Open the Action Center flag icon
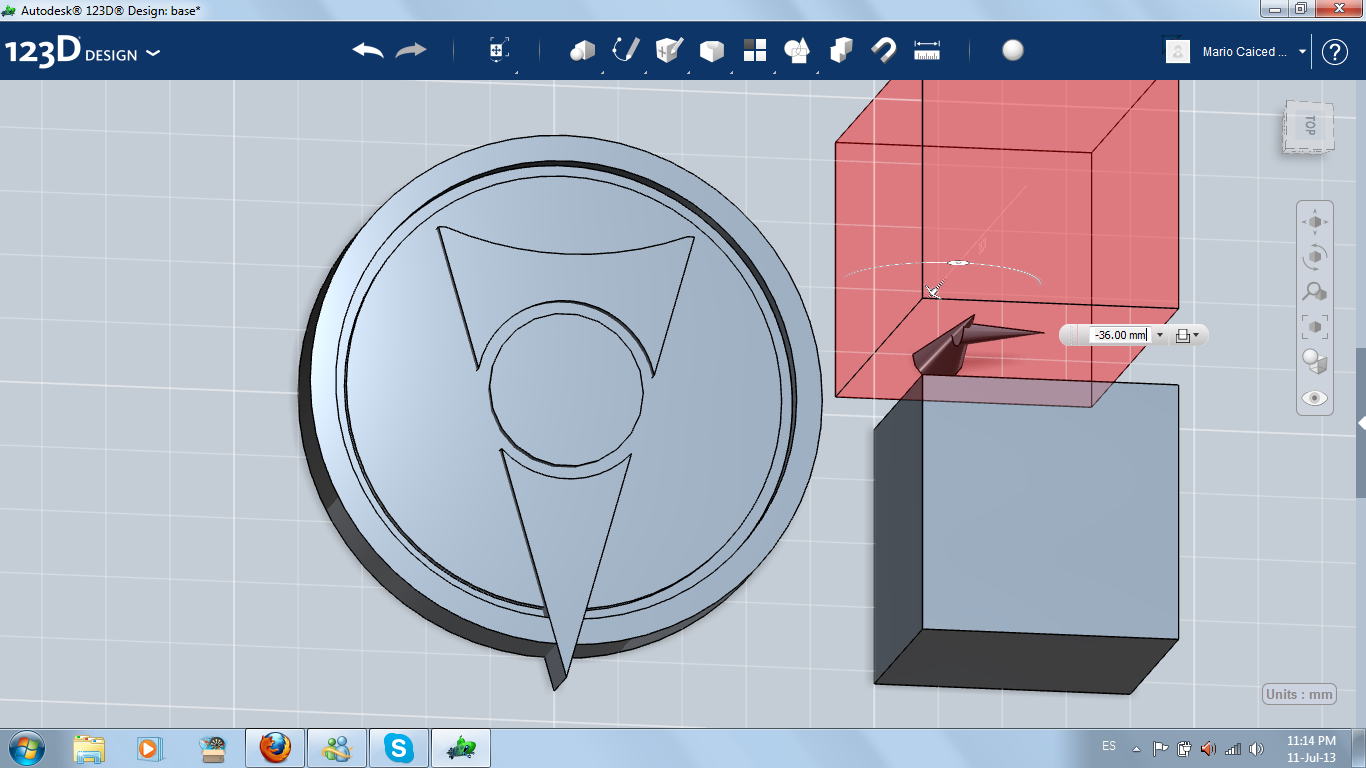Image resolution: width=1366 pixels, height=768 pixels. (1161, 748)
